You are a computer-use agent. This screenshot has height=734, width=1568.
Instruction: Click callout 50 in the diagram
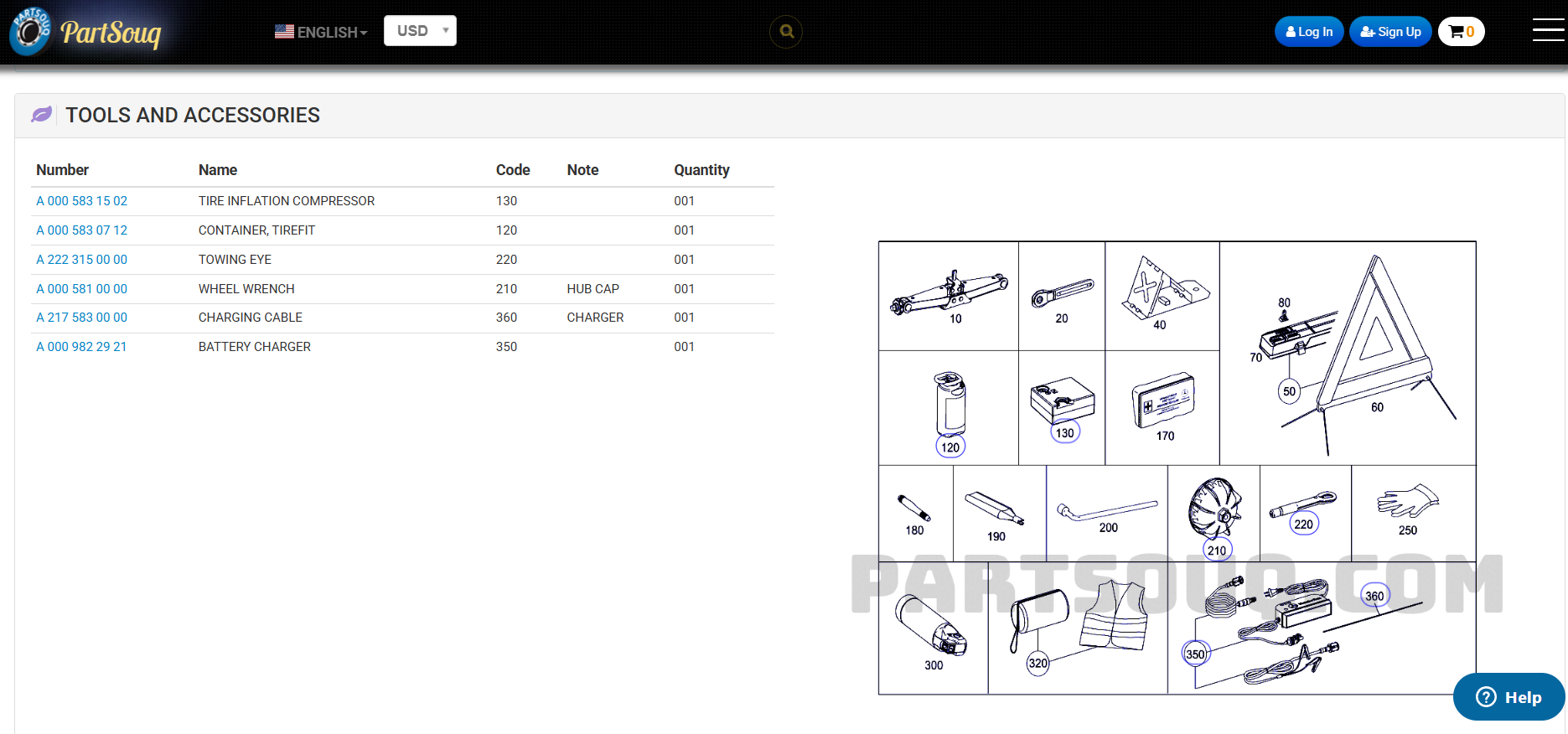coord(1289,391)
